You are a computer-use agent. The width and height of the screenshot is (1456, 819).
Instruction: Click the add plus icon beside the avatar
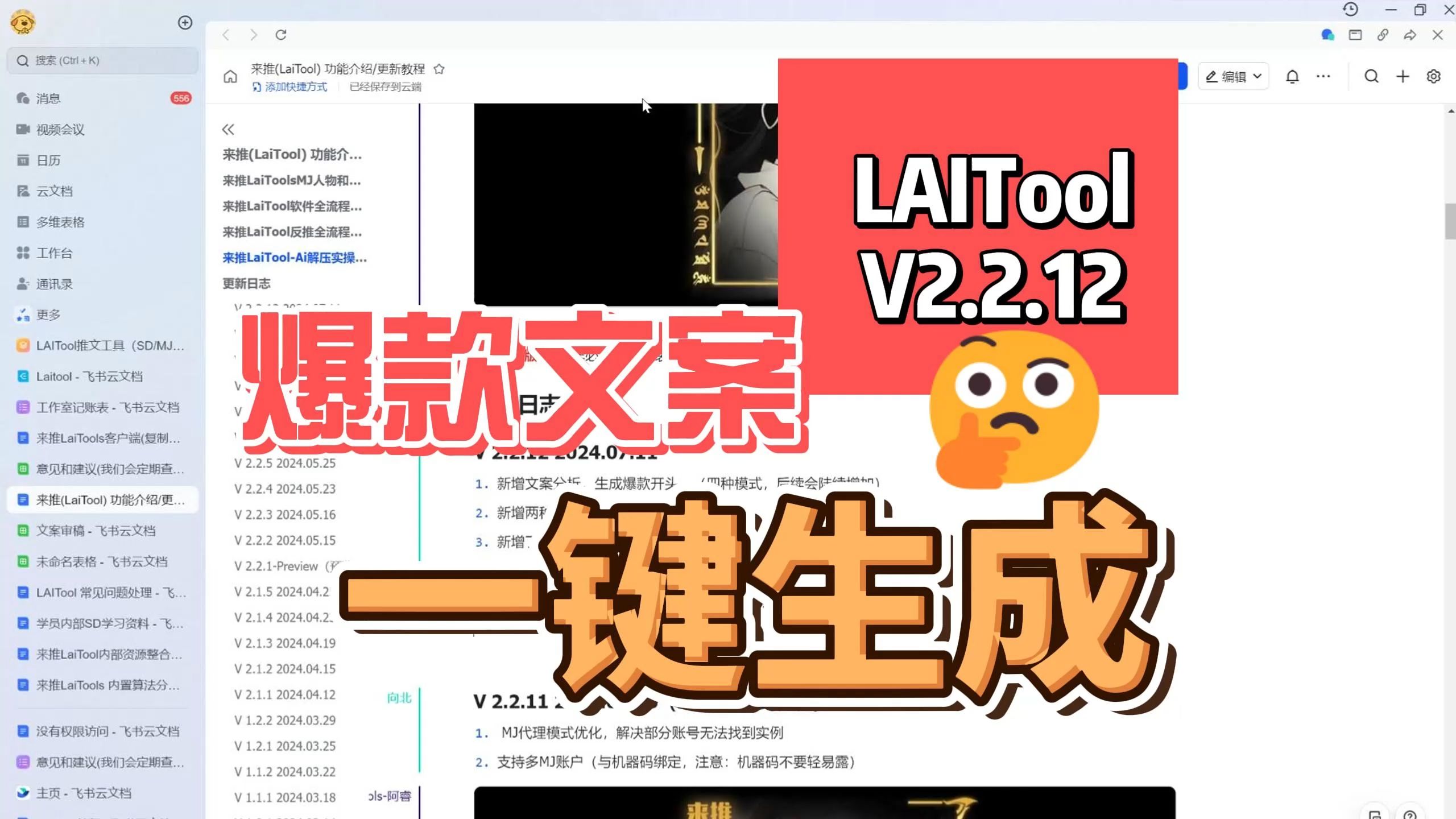(x=185, y=23)
